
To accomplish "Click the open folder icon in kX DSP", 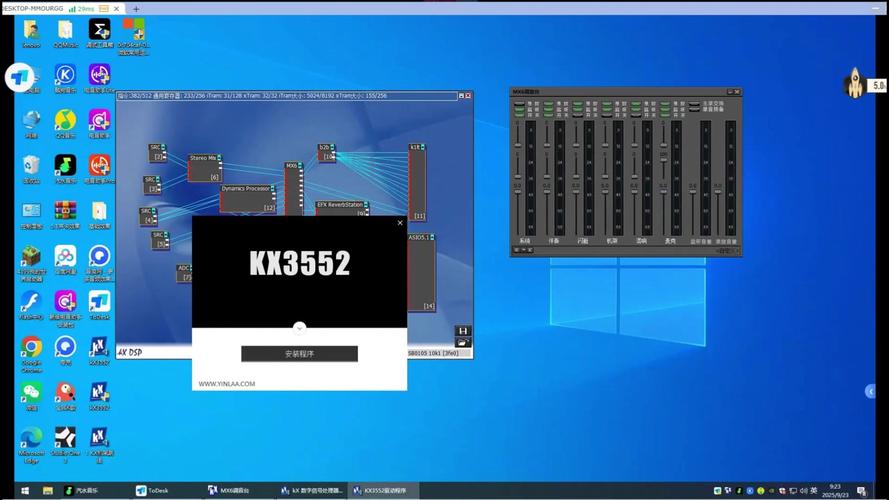I will [x=462, y=342].
